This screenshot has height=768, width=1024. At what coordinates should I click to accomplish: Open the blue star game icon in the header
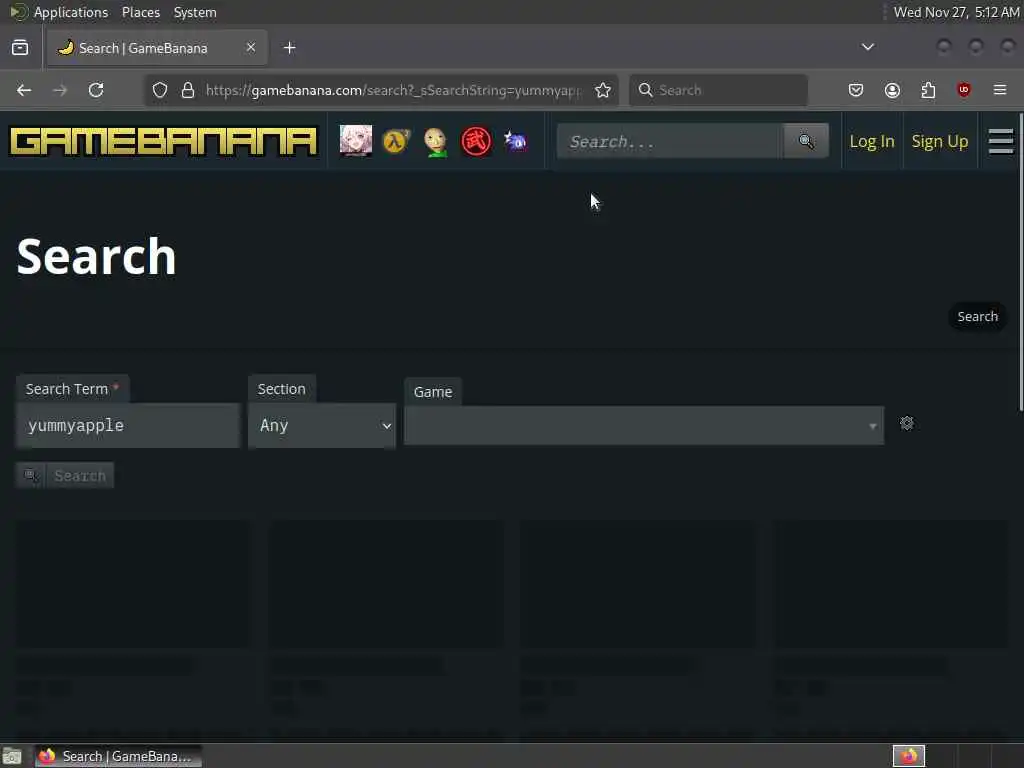[x=515, y=141]
